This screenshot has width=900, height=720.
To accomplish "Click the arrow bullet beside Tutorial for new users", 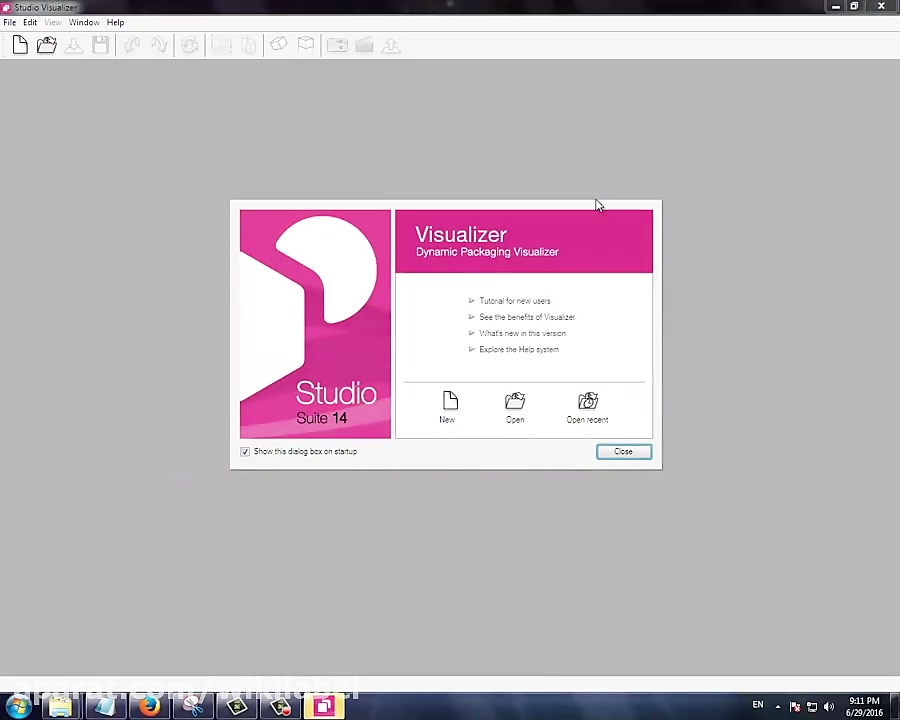I will coord(472,300).
